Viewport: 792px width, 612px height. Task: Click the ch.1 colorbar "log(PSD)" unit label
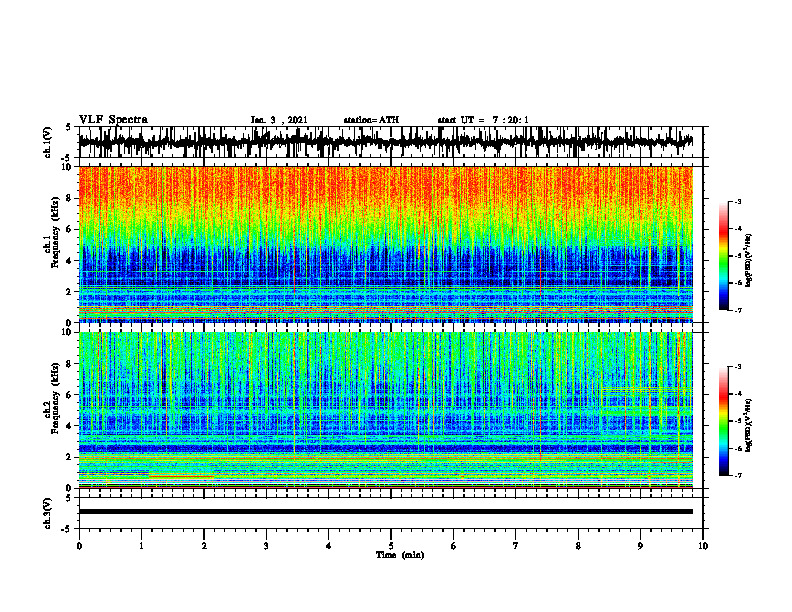pos(749,260)
